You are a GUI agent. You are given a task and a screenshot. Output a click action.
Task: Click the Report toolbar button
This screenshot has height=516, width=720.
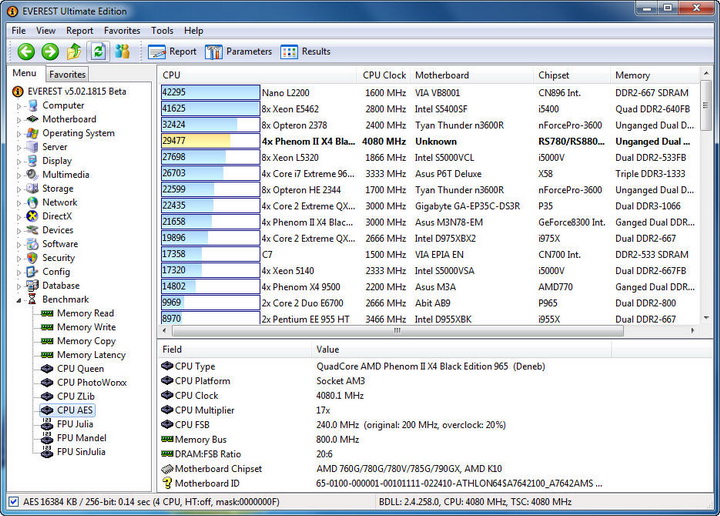(x=173, y=52)
